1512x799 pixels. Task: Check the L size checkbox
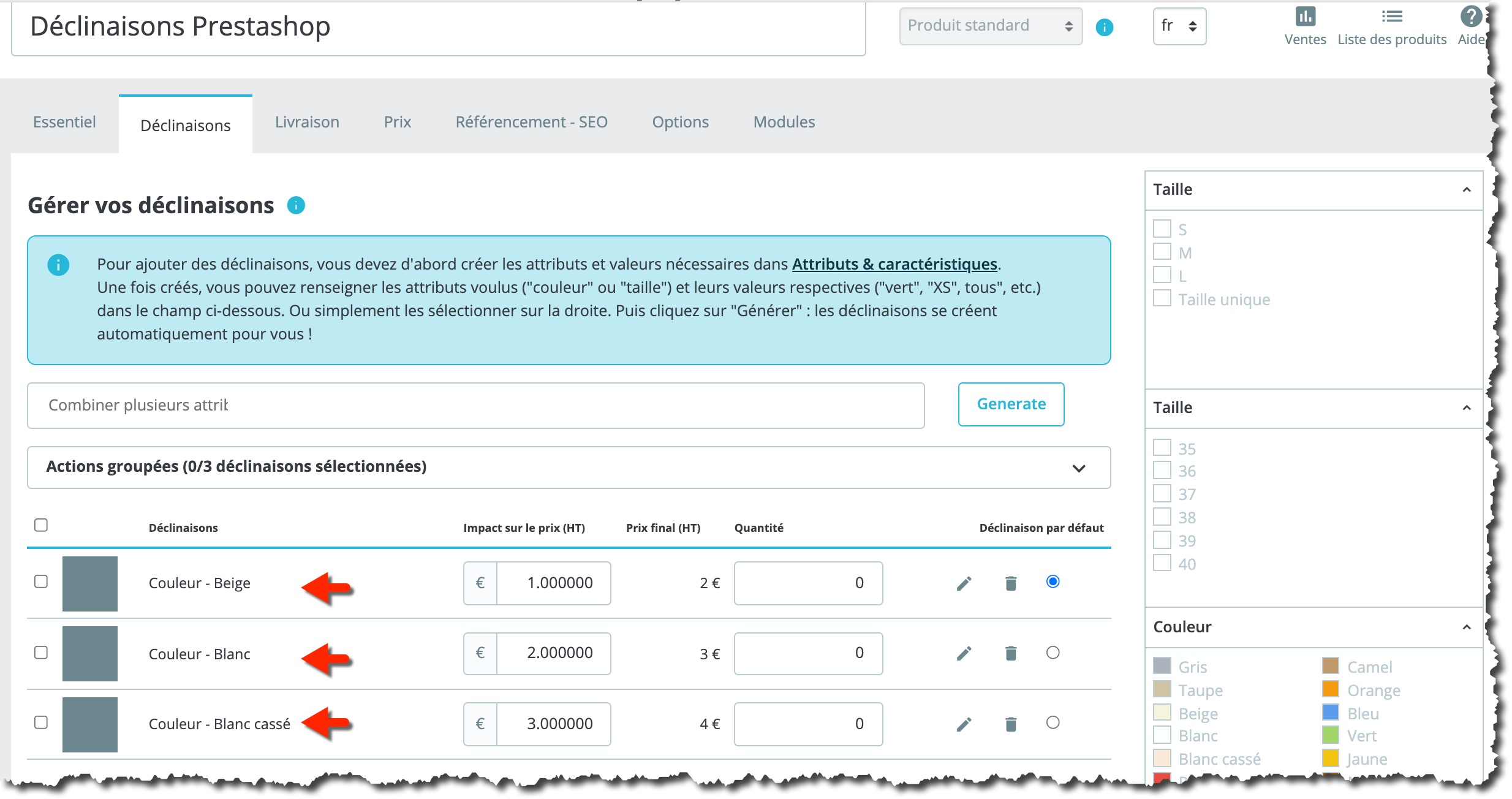pos(1162,275)
